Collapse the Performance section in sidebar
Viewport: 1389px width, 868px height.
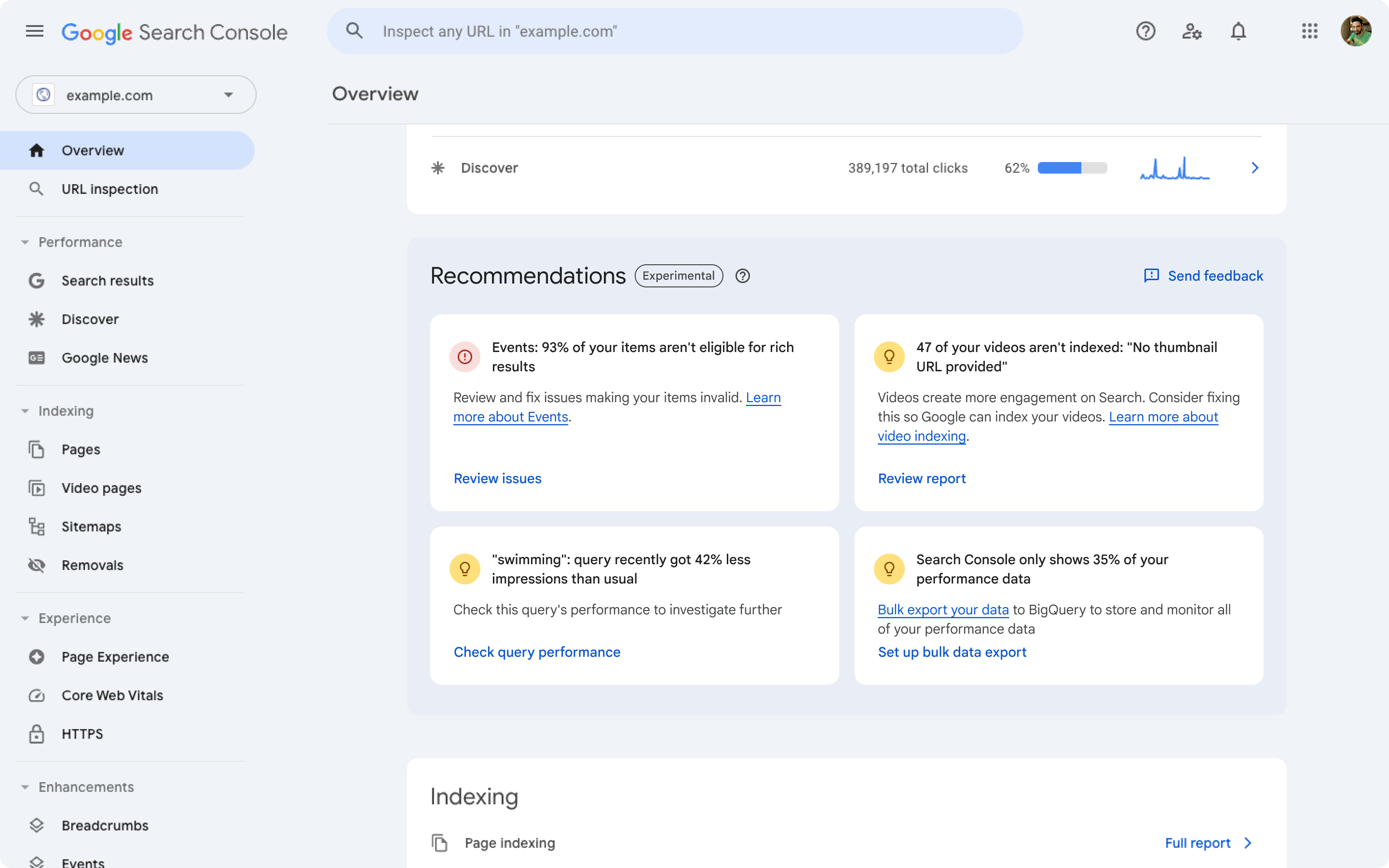click(24, 241)
